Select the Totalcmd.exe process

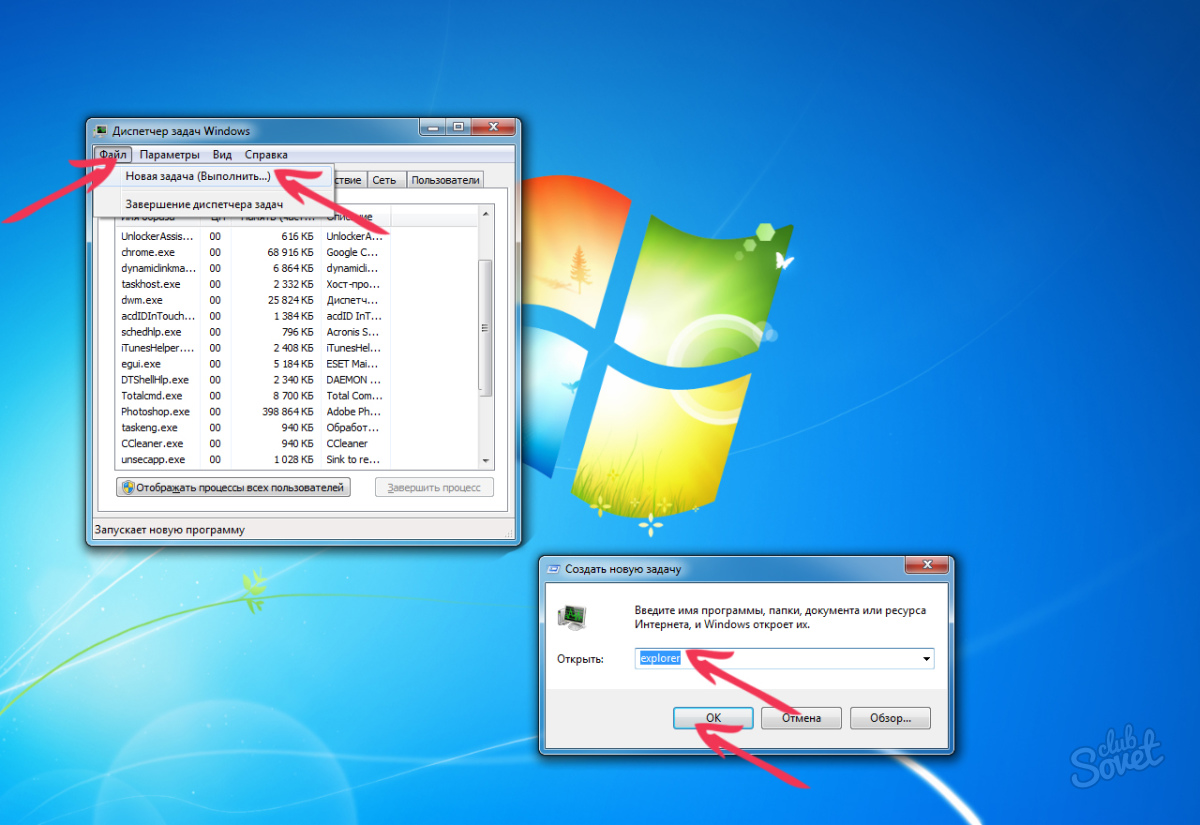coord(297,396)
